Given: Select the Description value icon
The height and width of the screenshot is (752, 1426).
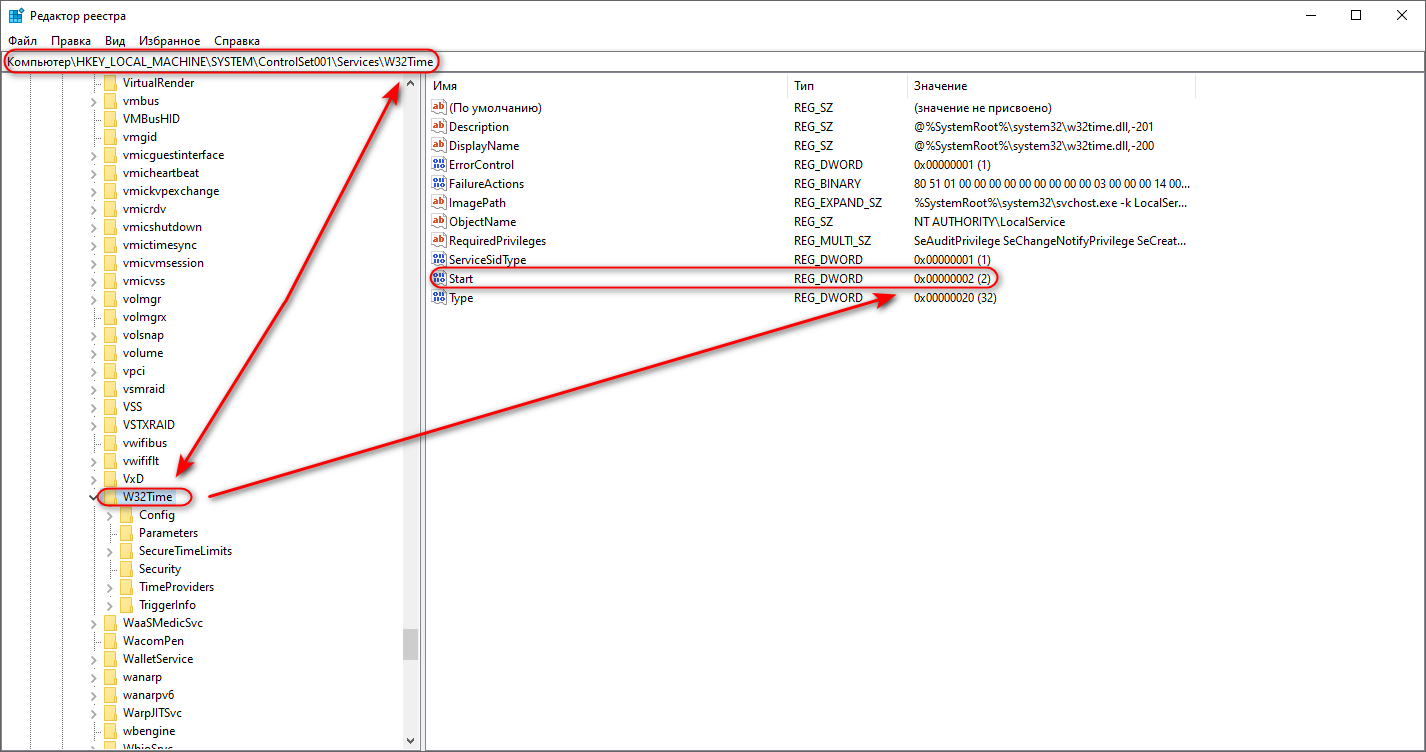Looking at the screenshot, I should coord(439,127).
